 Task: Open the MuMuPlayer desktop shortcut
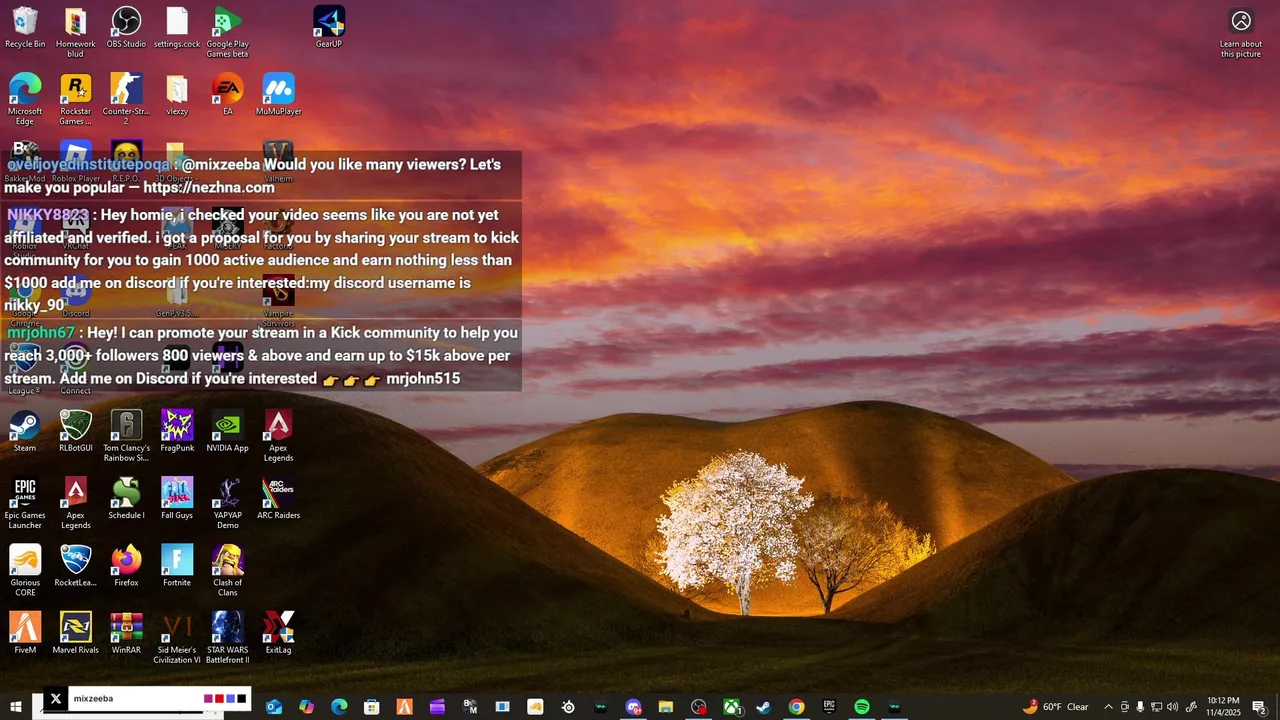click(x=278, y=94)
